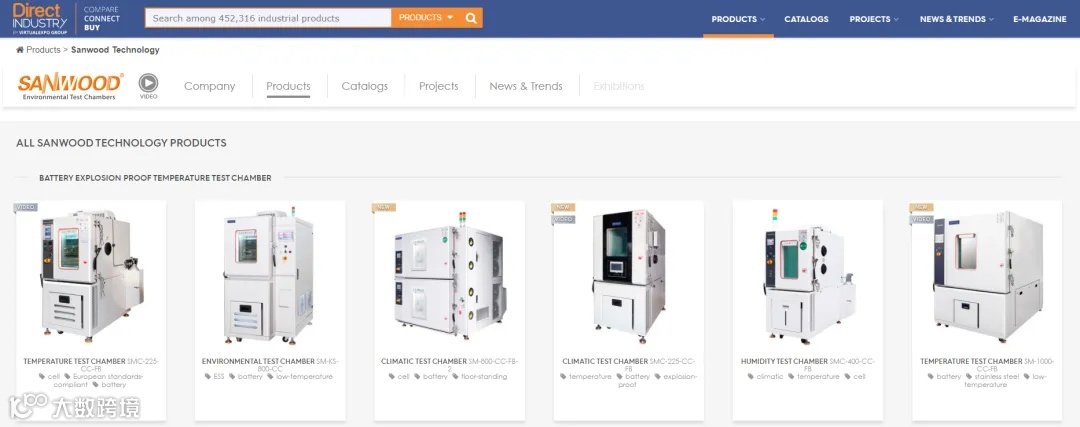Click the DirectIndustry logo
The width and height of the screenshot is (1080, 427).
click(x=40, y=19)
